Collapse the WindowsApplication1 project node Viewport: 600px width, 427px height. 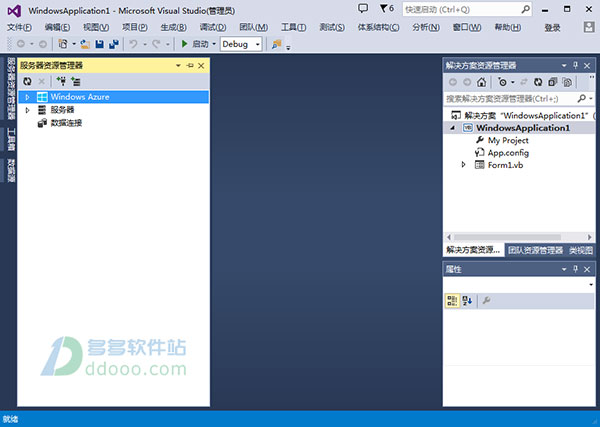click(453, 128)
